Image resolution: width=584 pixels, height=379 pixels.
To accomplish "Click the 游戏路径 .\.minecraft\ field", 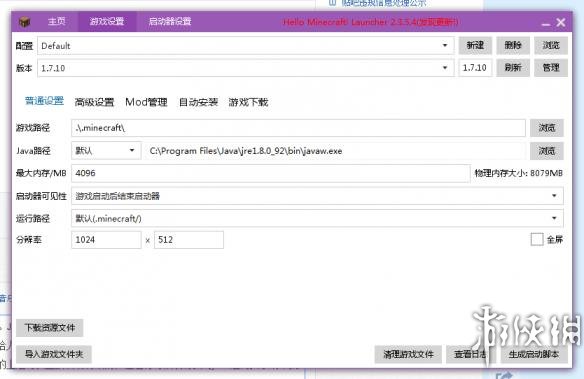I will click(x=298, y=128).
